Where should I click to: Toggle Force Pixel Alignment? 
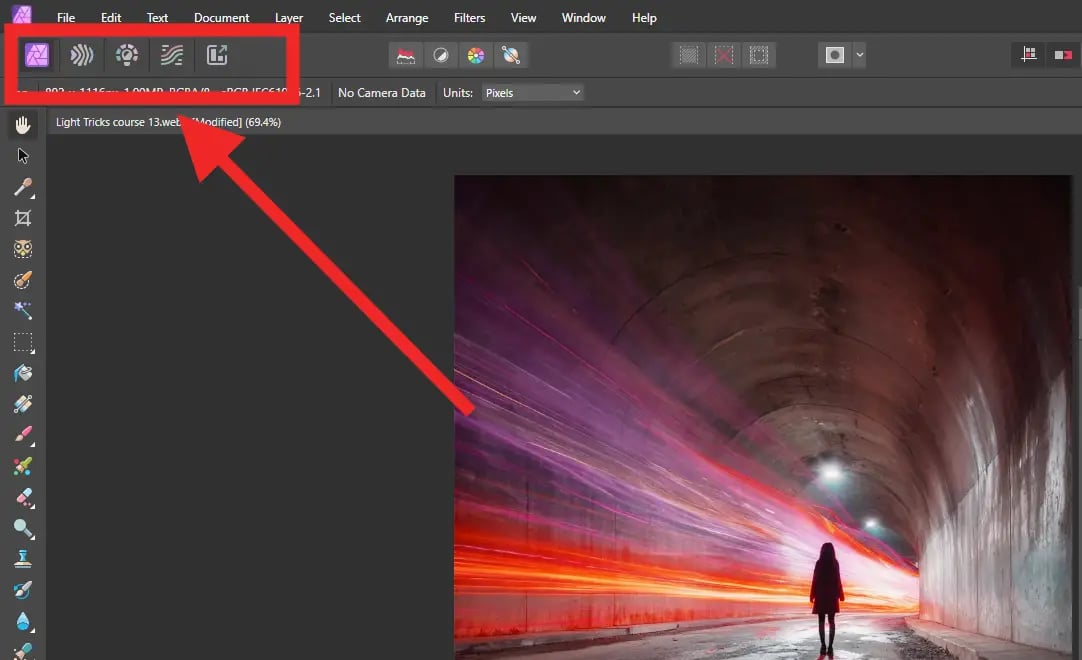(x=1028, y=55)
